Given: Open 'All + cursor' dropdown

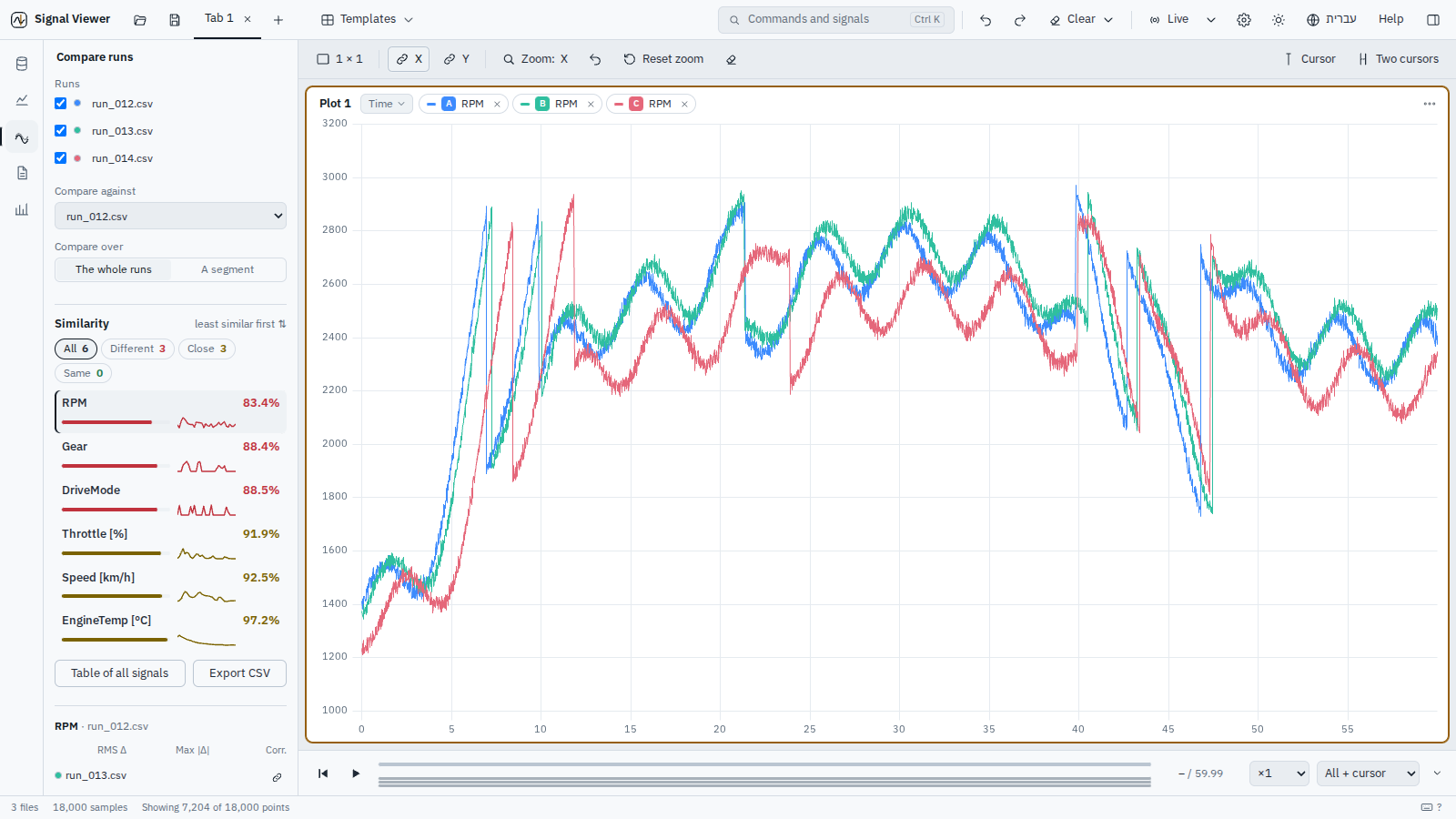Looking at the screenshot, I should tap(1368, 773).
